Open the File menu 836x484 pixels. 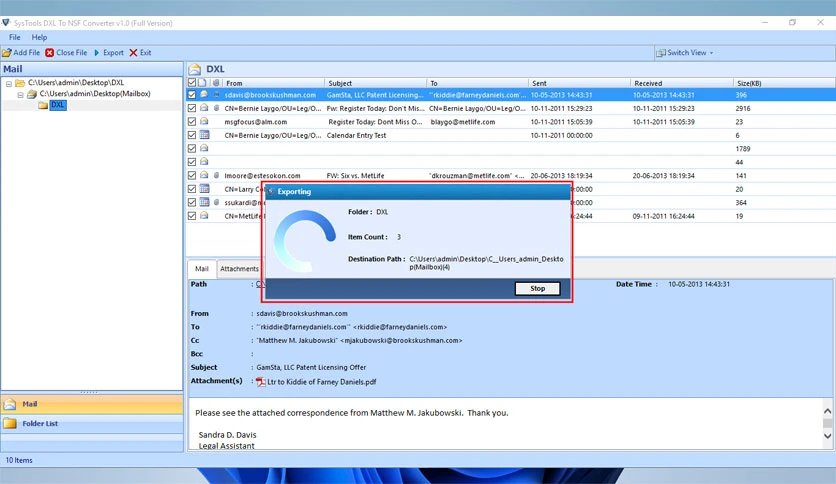point(14,37)
